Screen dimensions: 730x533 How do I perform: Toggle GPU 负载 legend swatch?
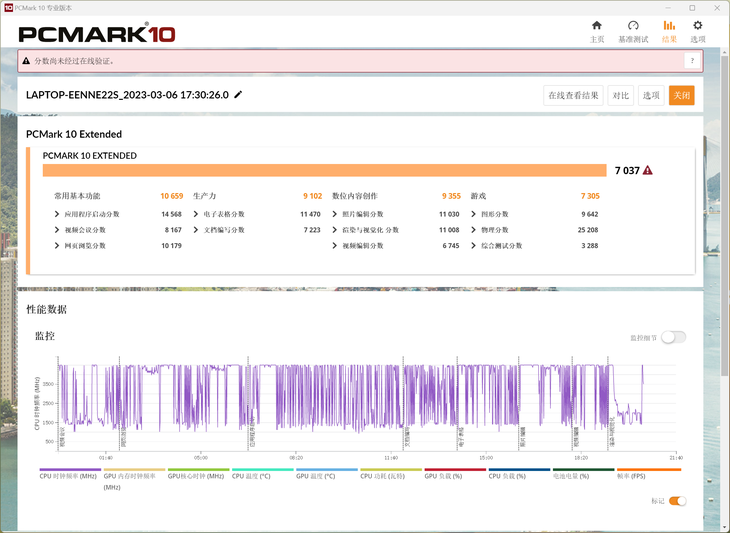pyautogui.click(x=455, y=470)
